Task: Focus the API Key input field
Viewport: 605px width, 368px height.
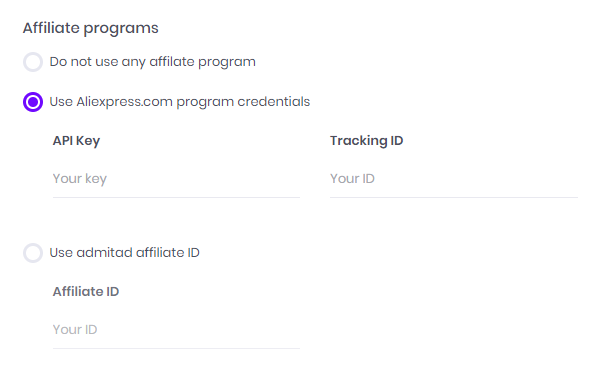Action: tap(176, 179)
